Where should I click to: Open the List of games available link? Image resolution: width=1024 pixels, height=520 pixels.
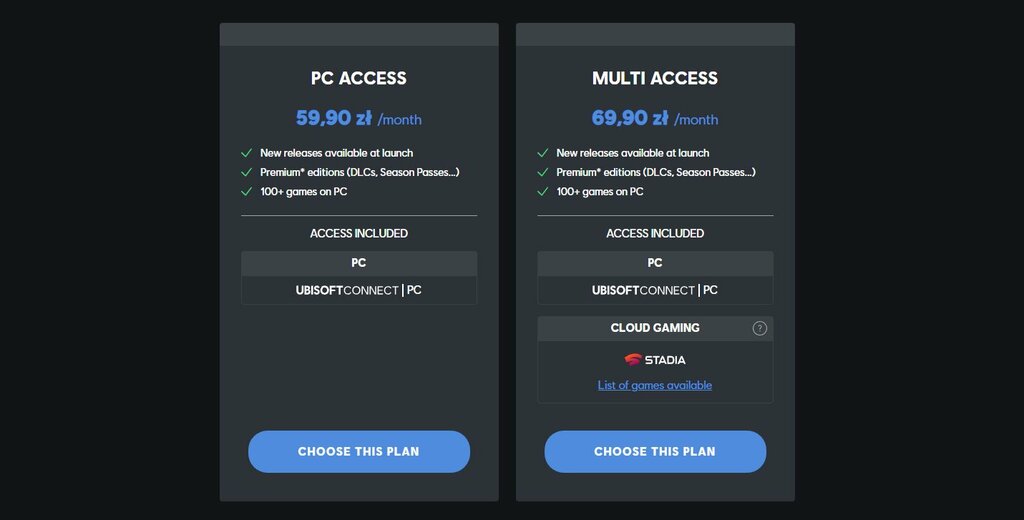(655, 385)
